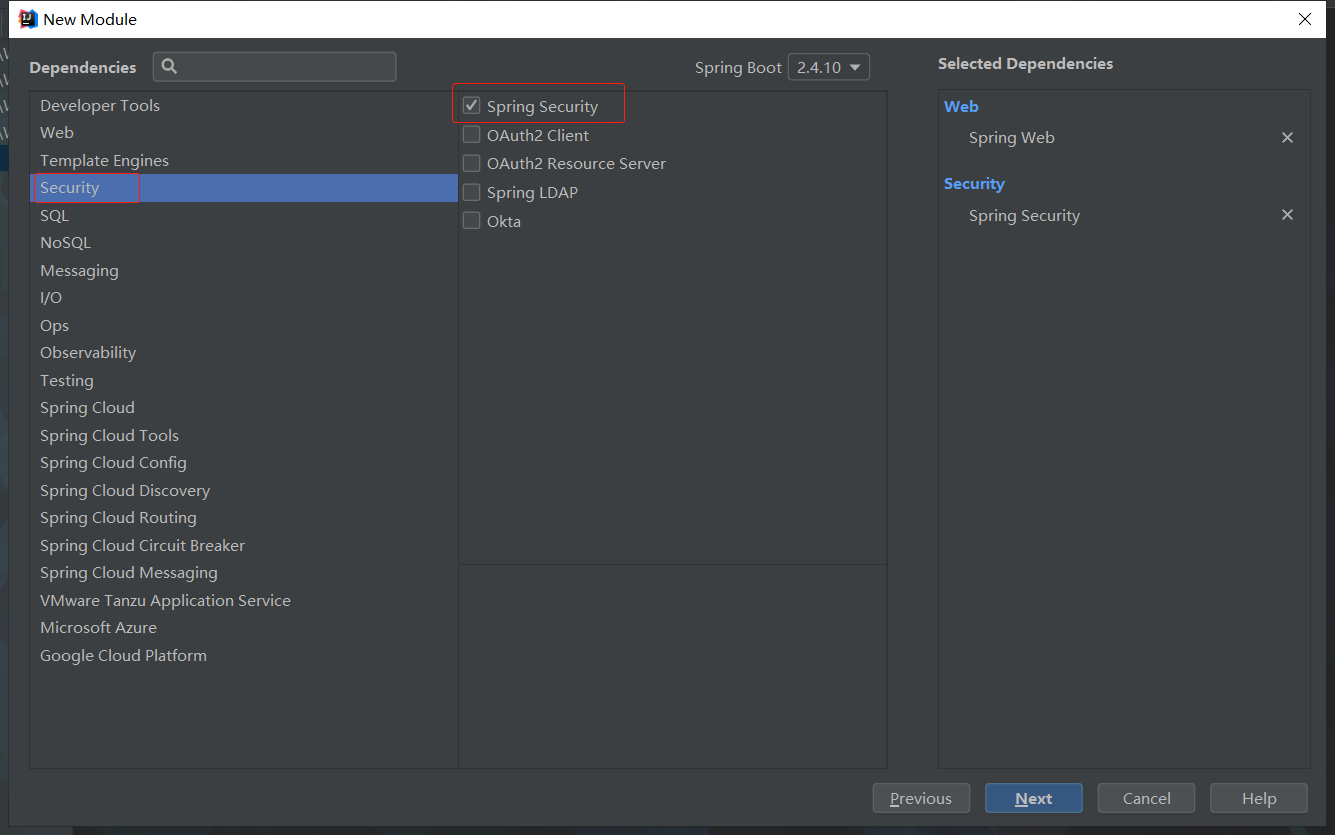Select the Messaging category

tap(244, 270)
